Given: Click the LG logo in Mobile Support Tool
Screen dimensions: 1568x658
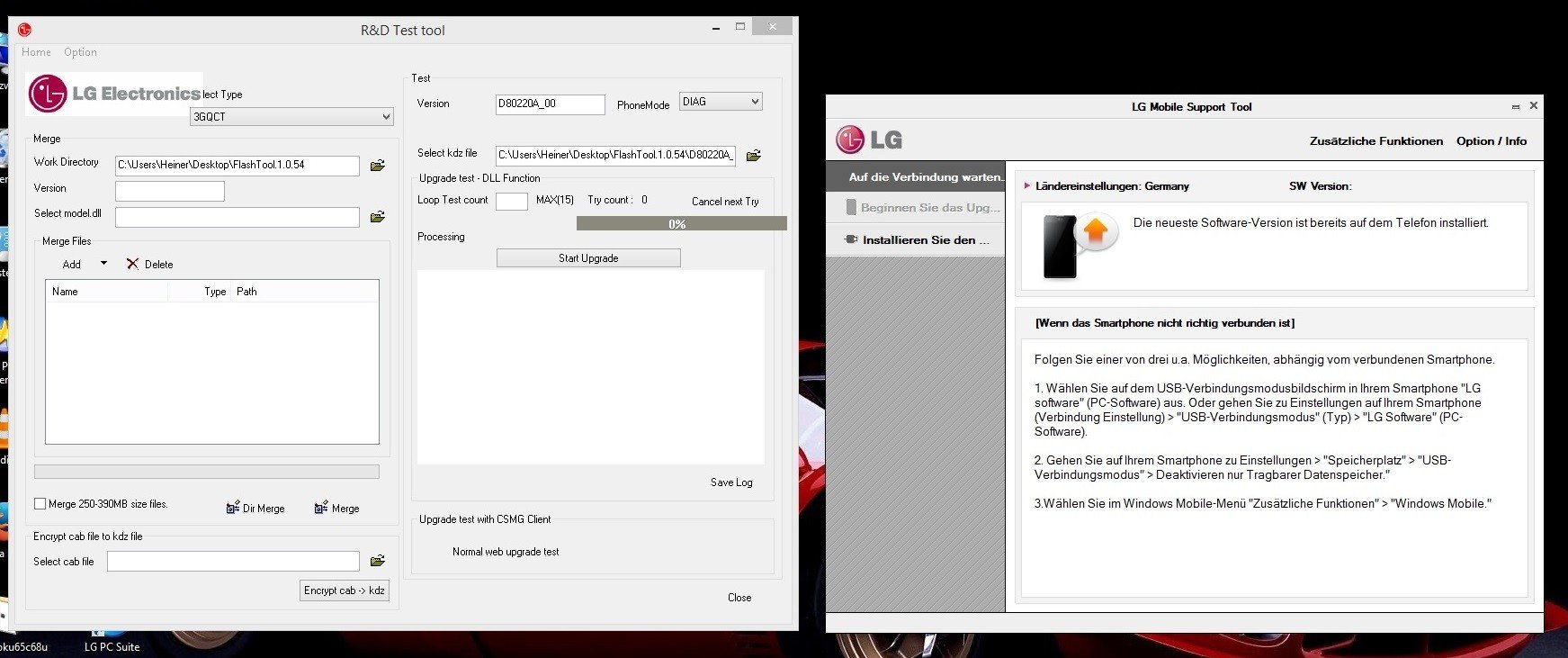Looking at the screenshot, I should pyautogui.click(x=869, y=140).
